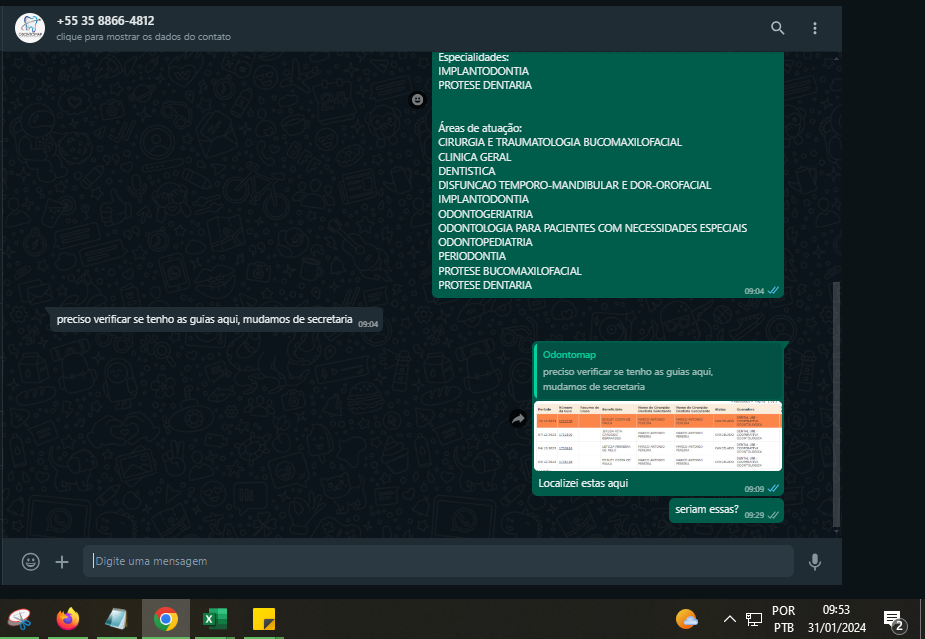Click the record voice message microphone
The width and height of the screenshot is (925, 639).
tap(815, 562)
